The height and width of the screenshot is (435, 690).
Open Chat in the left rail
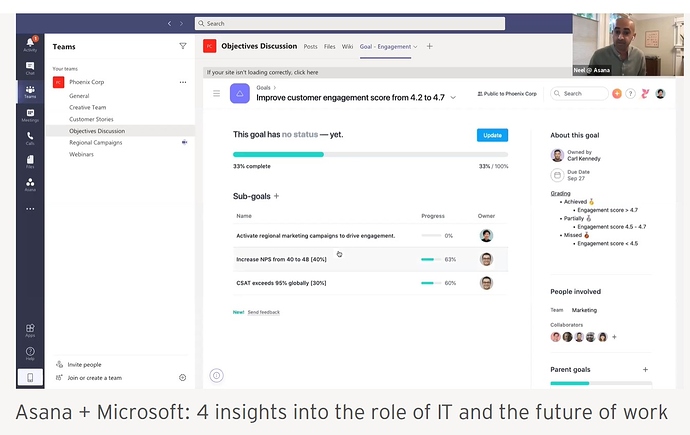click(x=30, y=68)
